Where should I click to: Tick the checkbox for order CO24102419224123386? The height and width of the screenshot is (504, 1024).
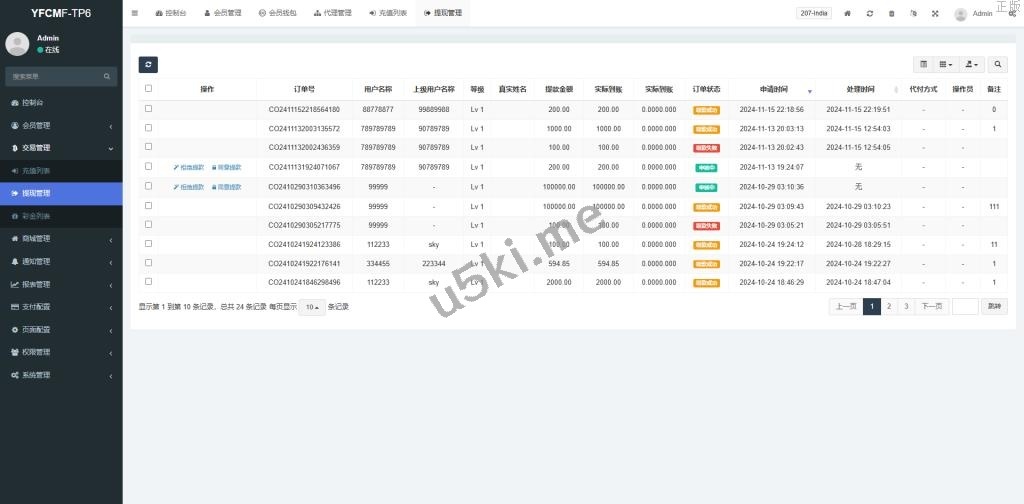[149, 244]
